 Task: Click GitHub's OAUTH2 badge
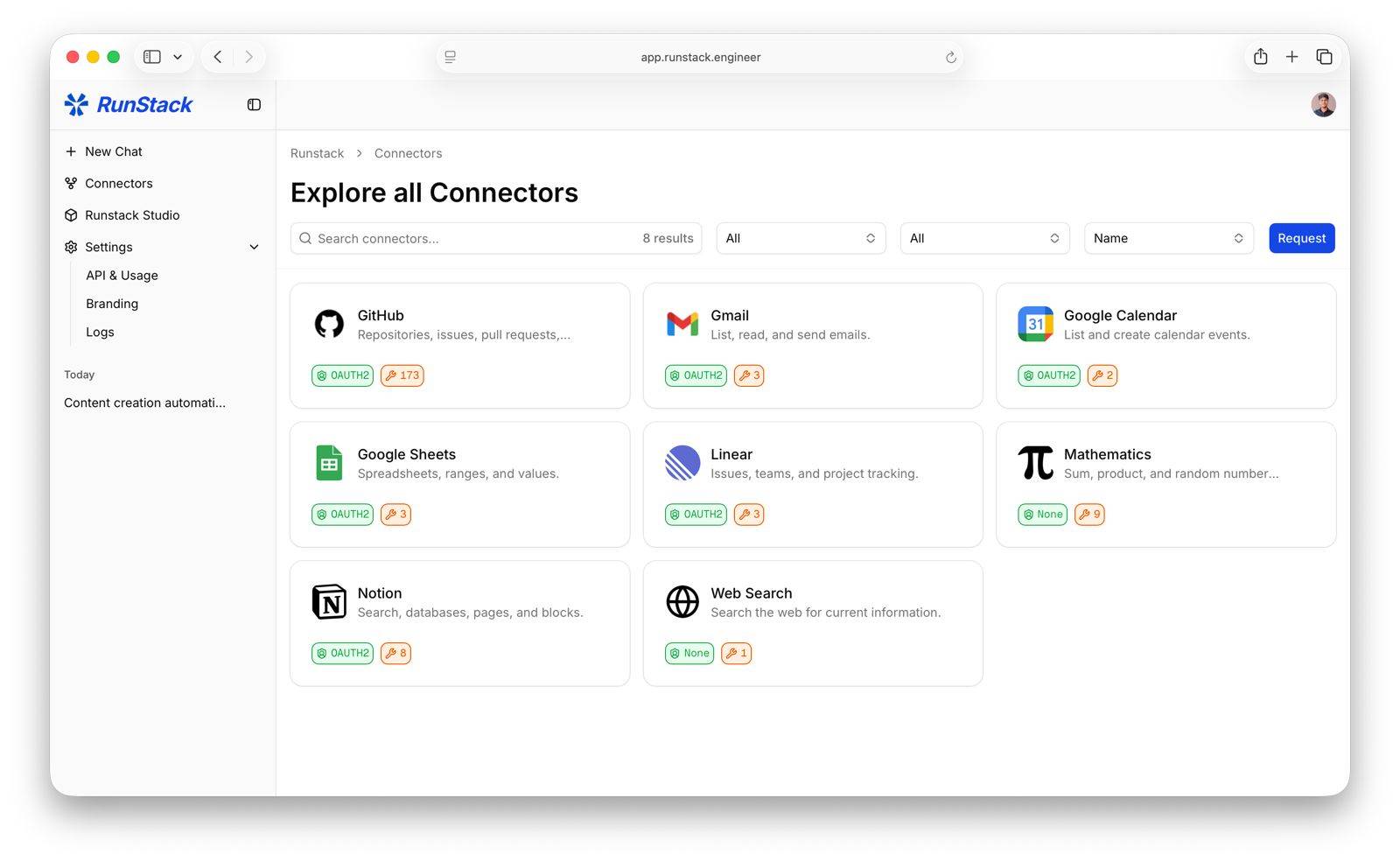[x=342, y=375]
